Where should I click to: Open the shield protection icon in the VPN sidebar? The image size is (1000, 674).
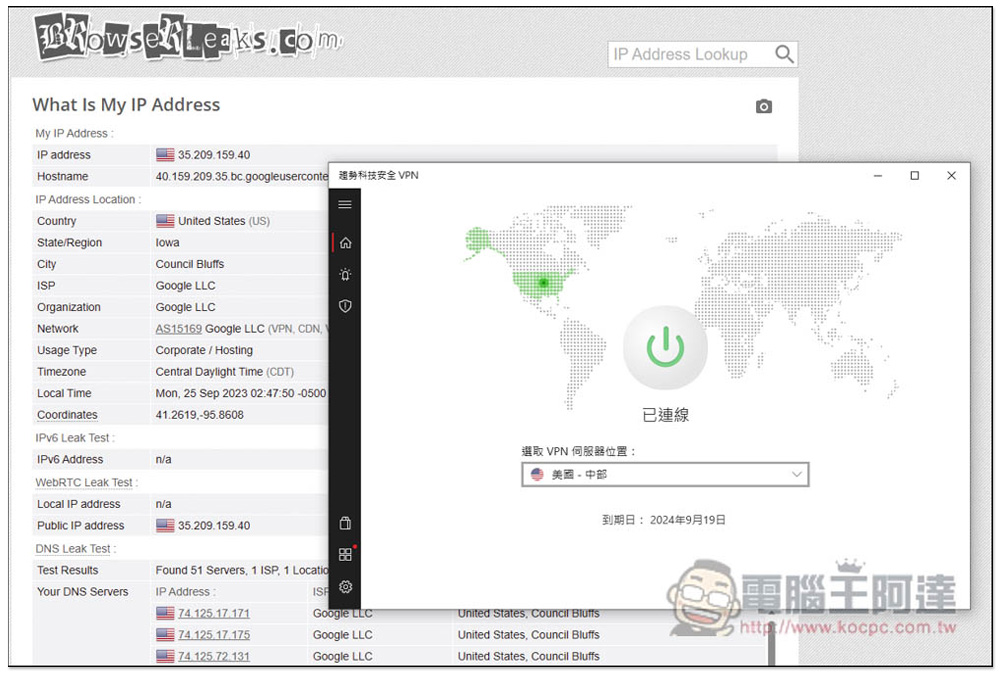tap(345, 306)
